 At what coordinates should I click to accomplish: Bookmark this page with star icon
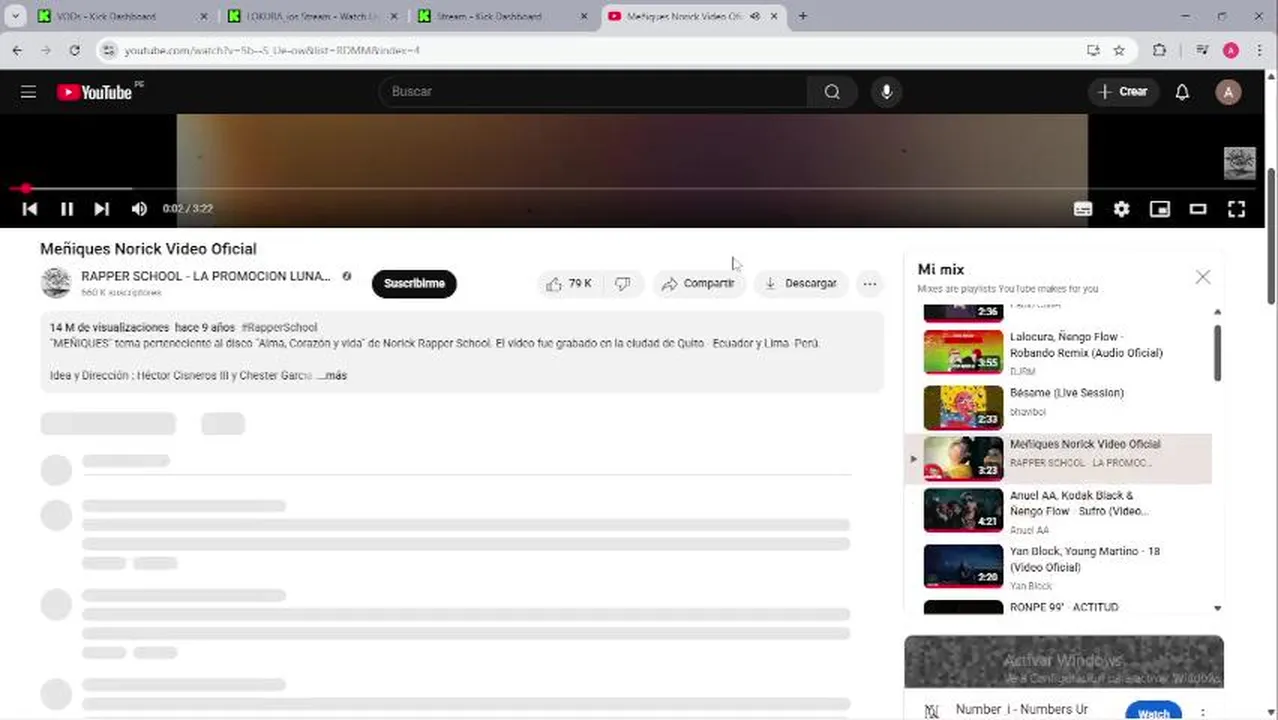pos(1119,50)
